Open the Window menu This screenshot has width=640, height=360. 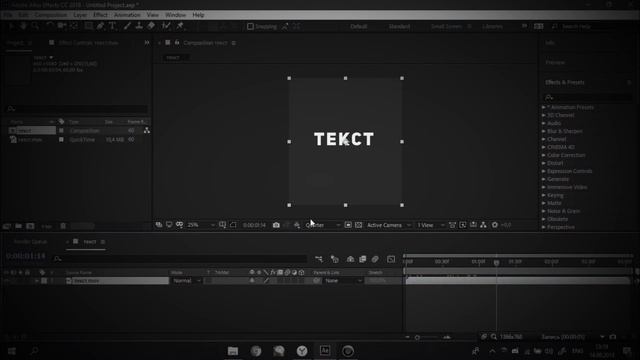176,15
